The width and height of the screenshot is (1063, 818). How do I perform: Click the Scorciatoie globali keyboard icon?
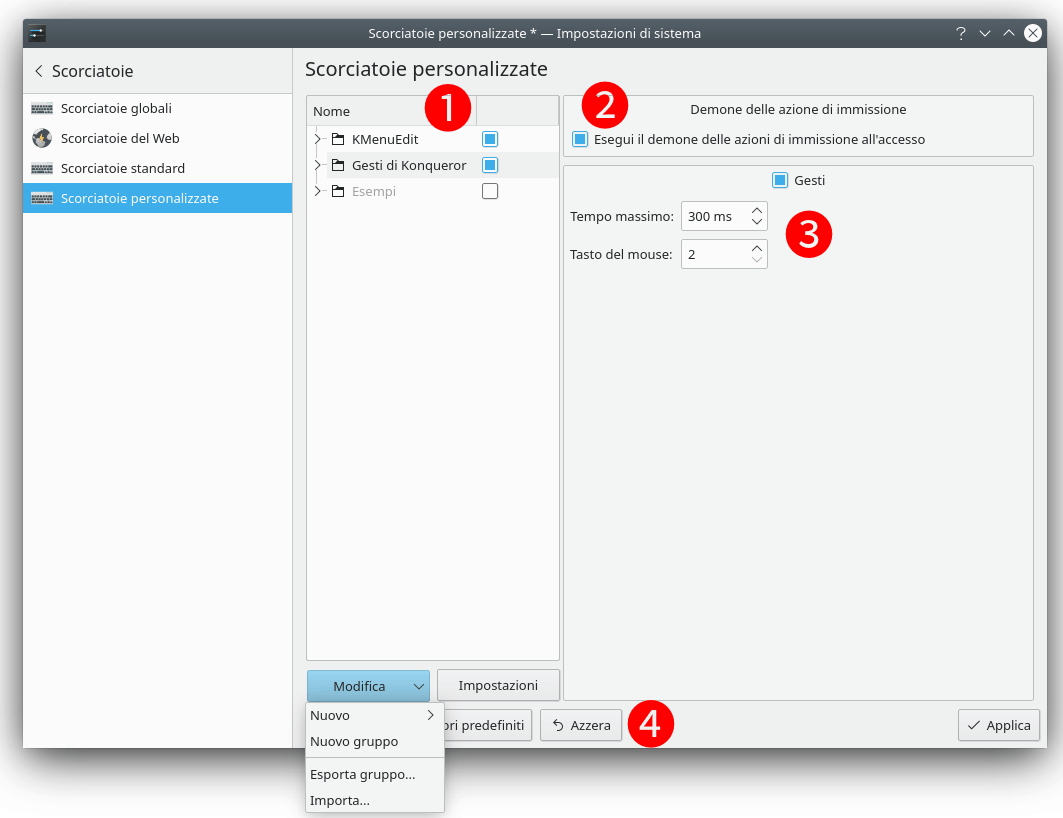point(42,108)
